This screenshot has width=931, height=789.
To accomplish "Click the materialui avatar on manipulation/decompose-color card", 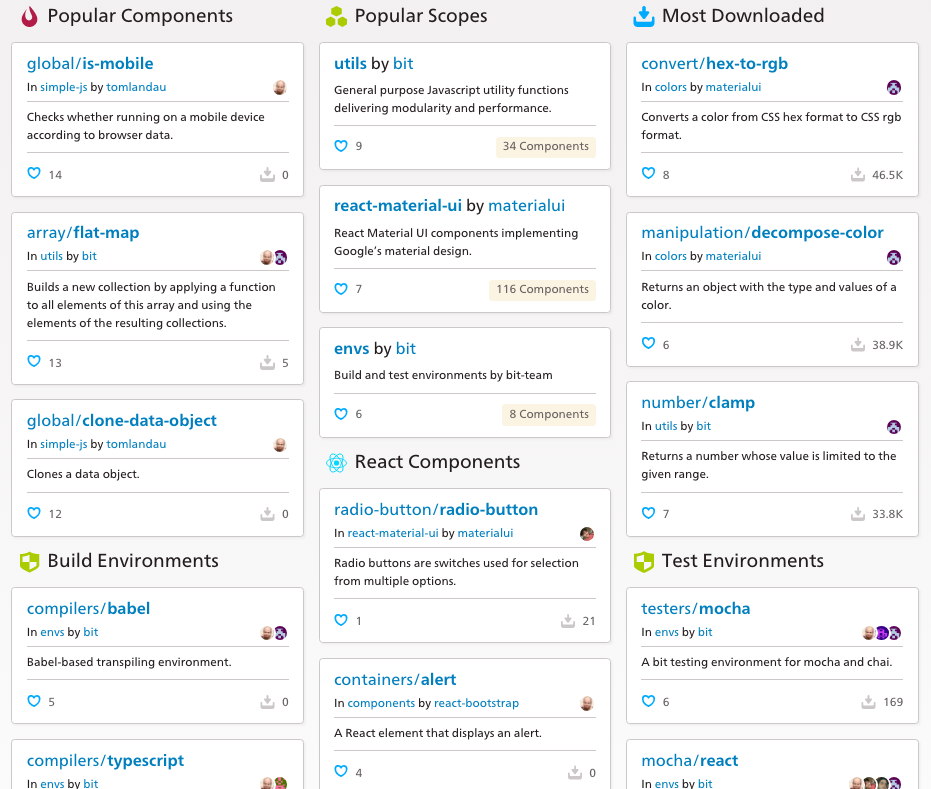I will (894, 257).
